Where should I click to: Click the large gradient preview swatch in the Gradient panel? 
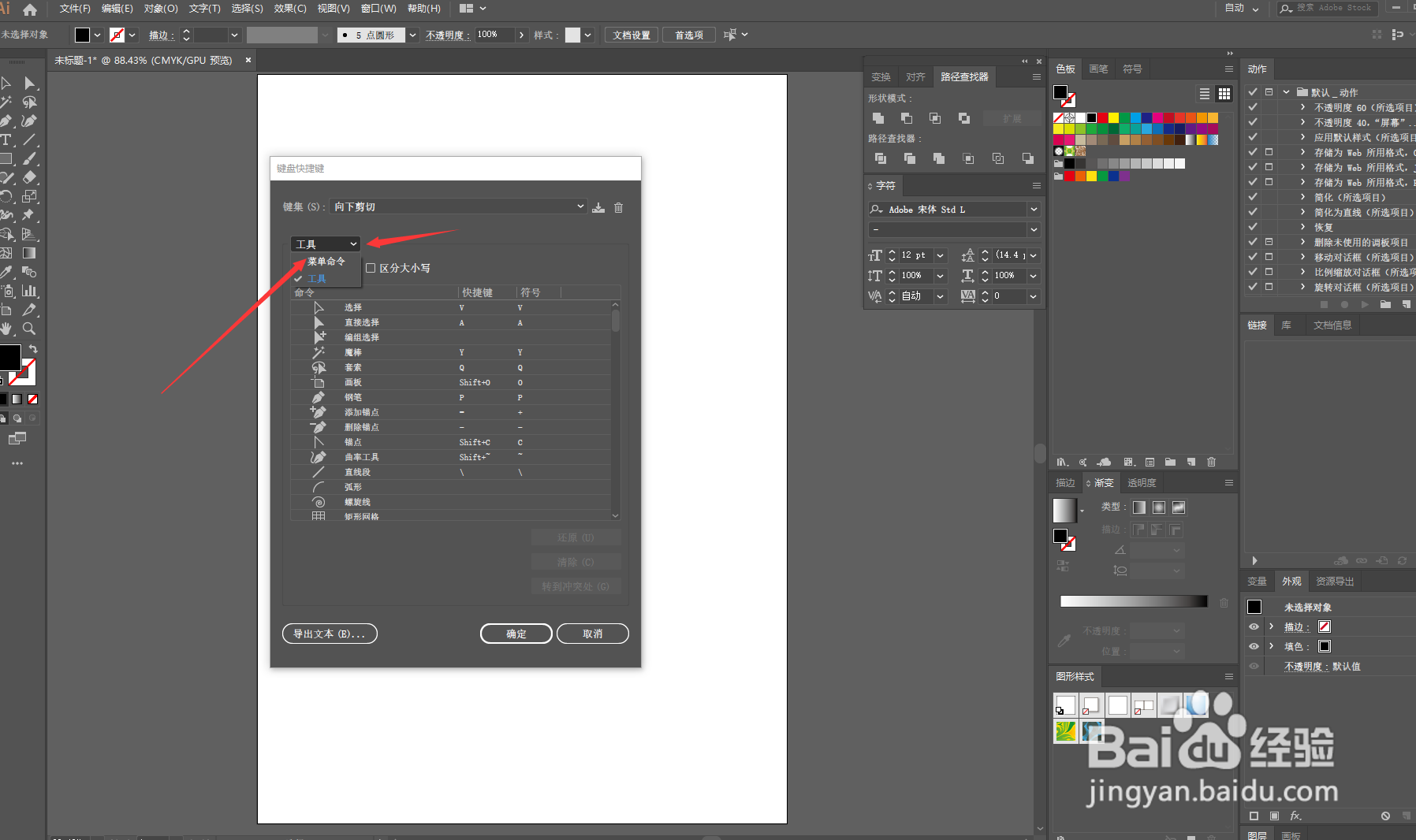1064,510
